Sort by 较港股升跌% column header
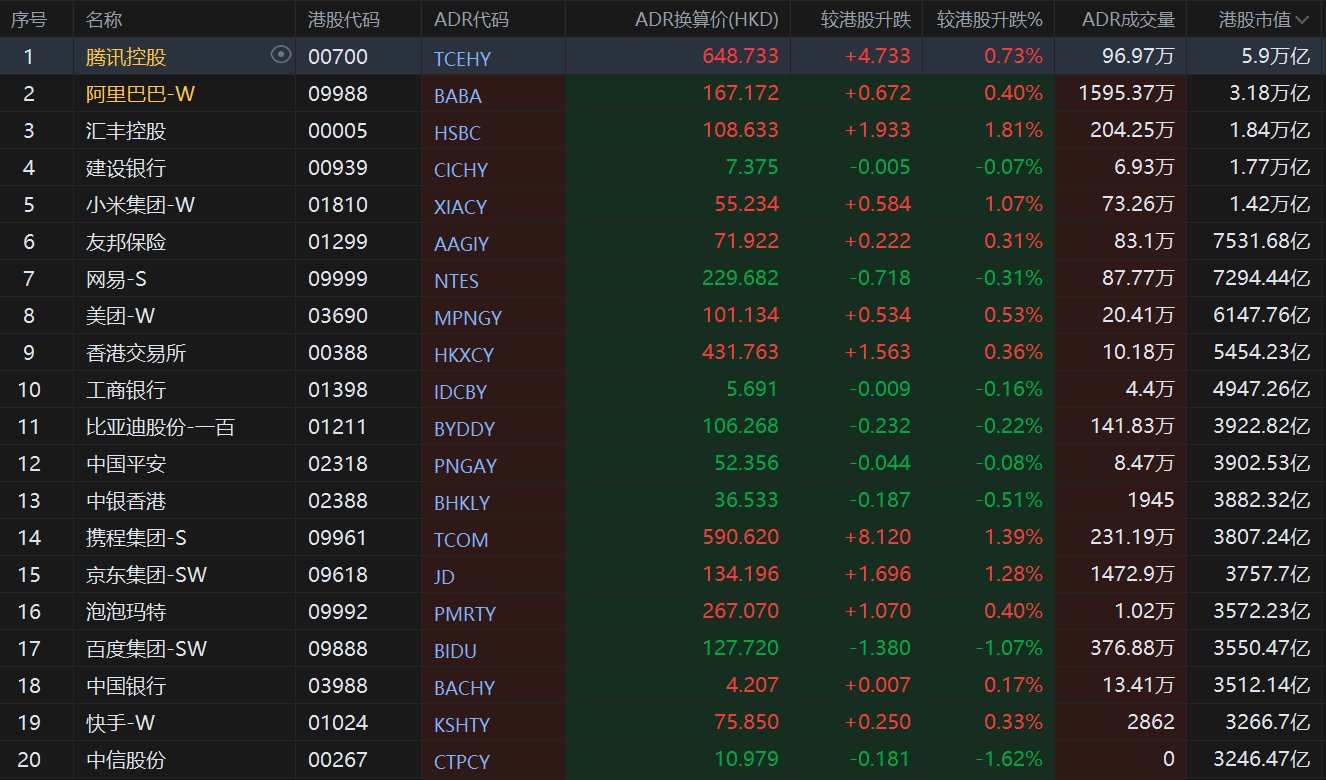The image size is (1326, 780). tap(989, 19)
